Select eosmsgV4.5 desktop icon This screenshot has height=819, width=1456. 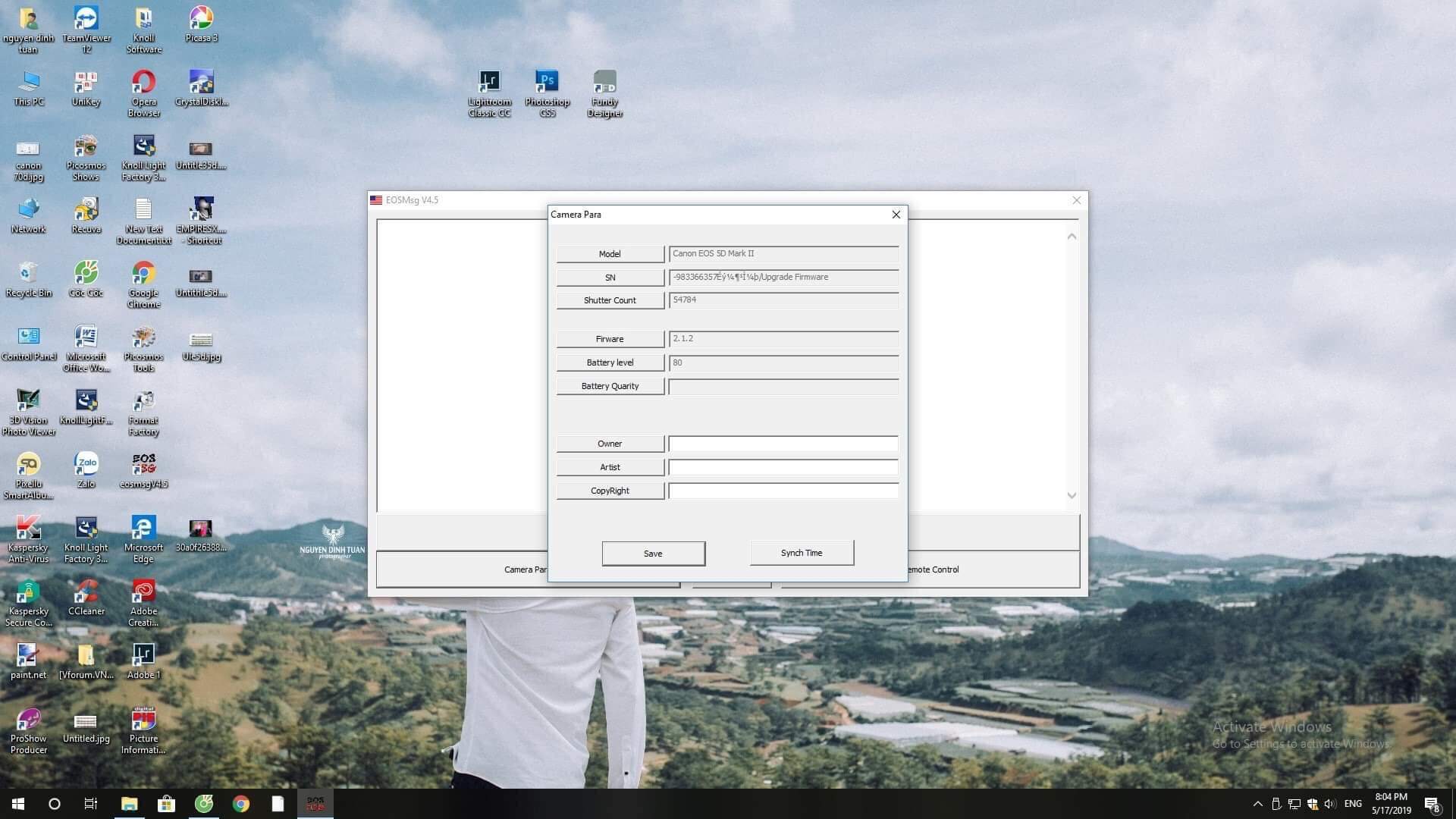143,464
